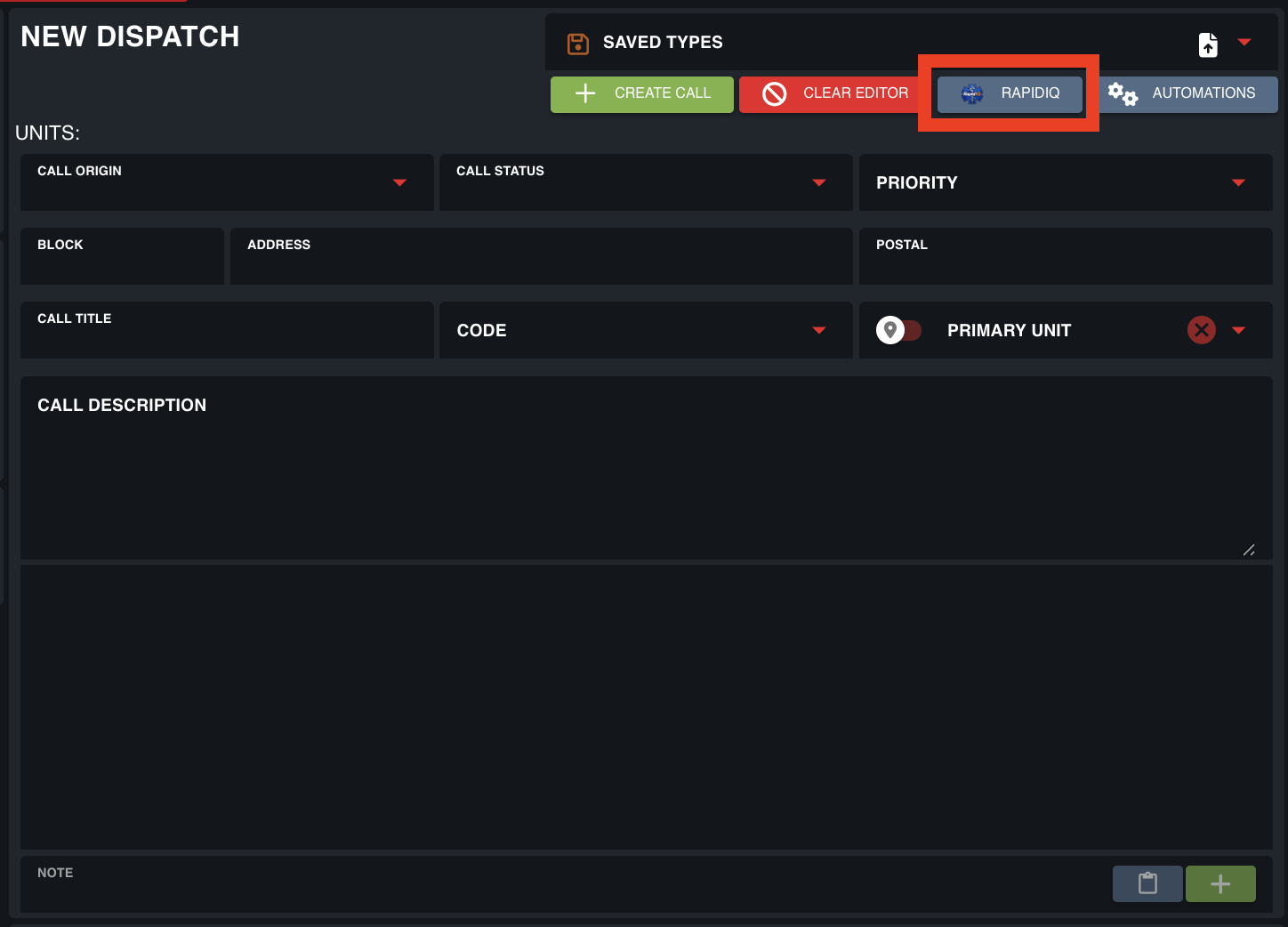Expand the Code dropdown

click(x=818, y=330)
